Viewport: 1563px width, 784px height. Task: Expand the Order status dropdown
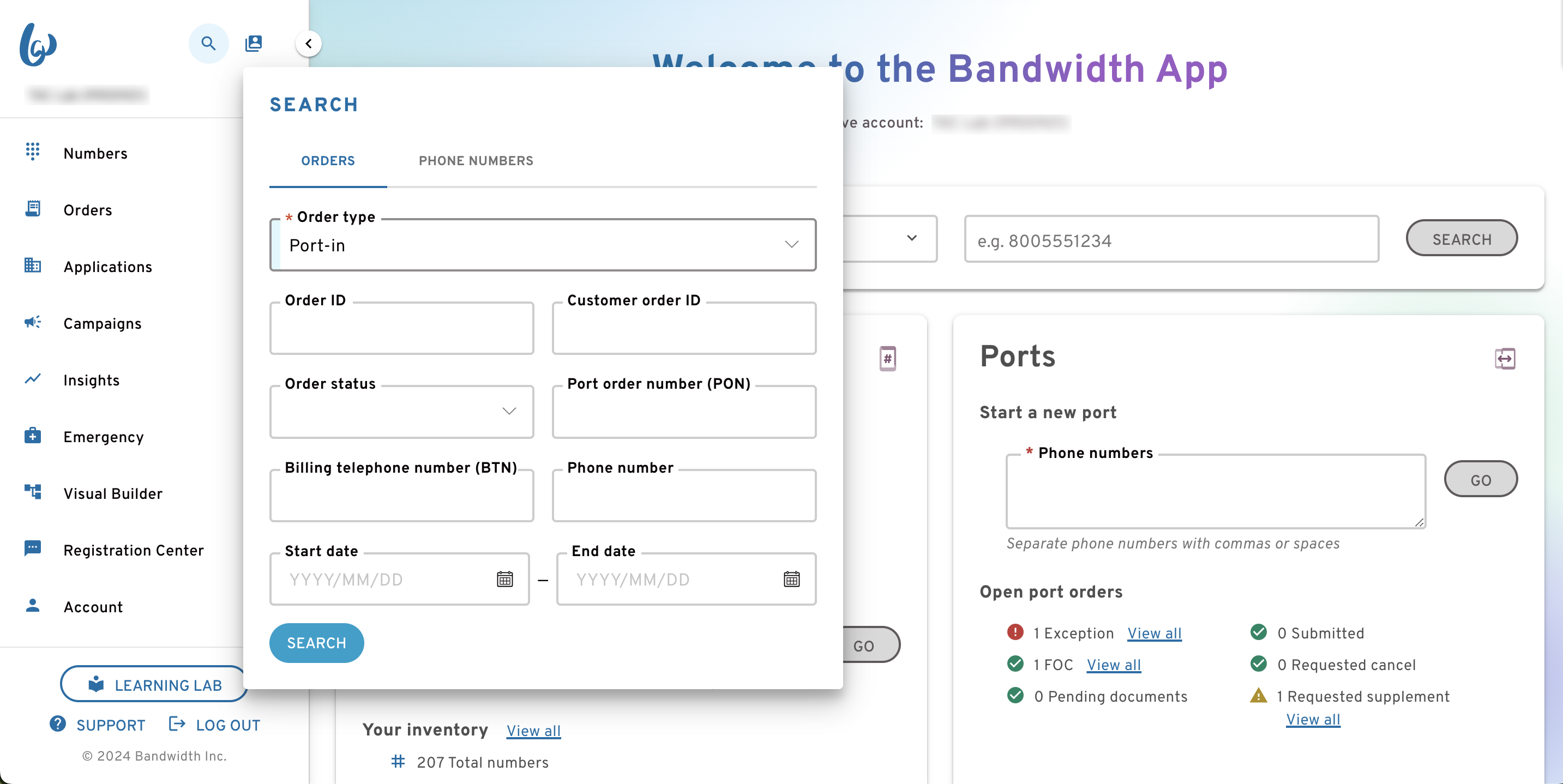pos(402,412)
